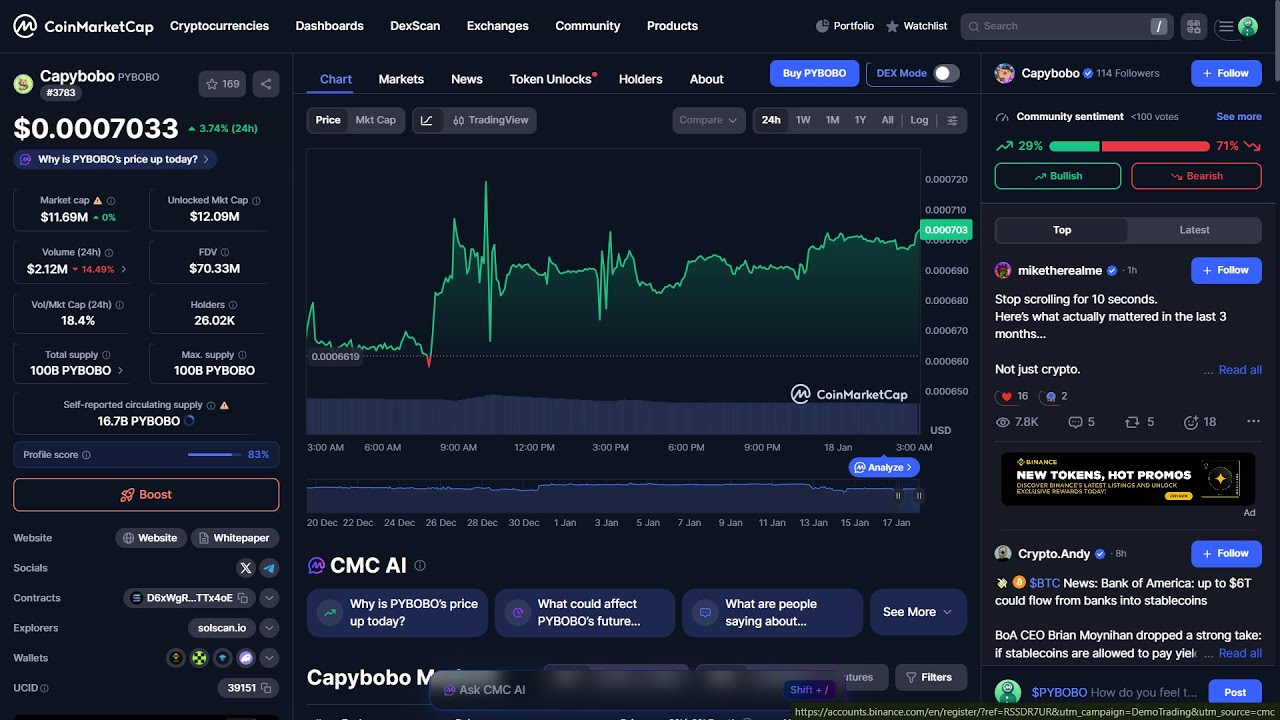The image size is (1280, 720).
Task: Click the Profile score info icon
Action: [86, 455]
